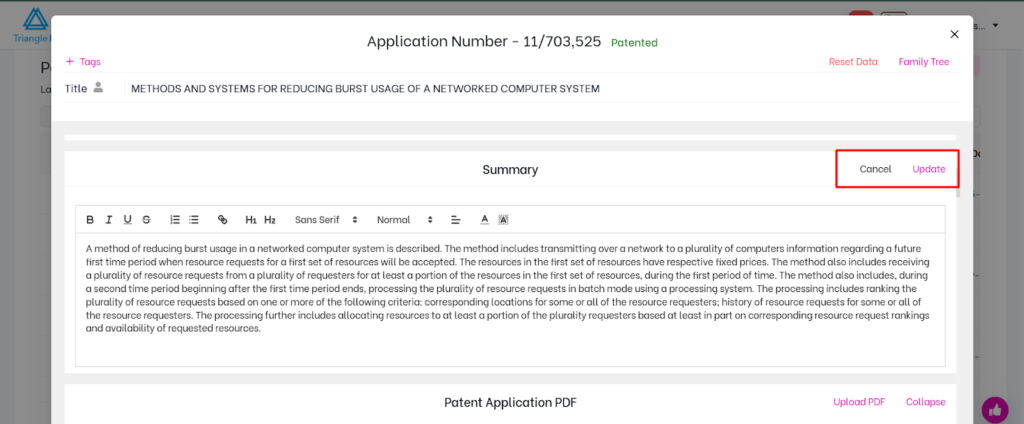Viewport: 1024px width, 424px height.
Task: Add new Tags to the application
Action: [x=83, y=62]
